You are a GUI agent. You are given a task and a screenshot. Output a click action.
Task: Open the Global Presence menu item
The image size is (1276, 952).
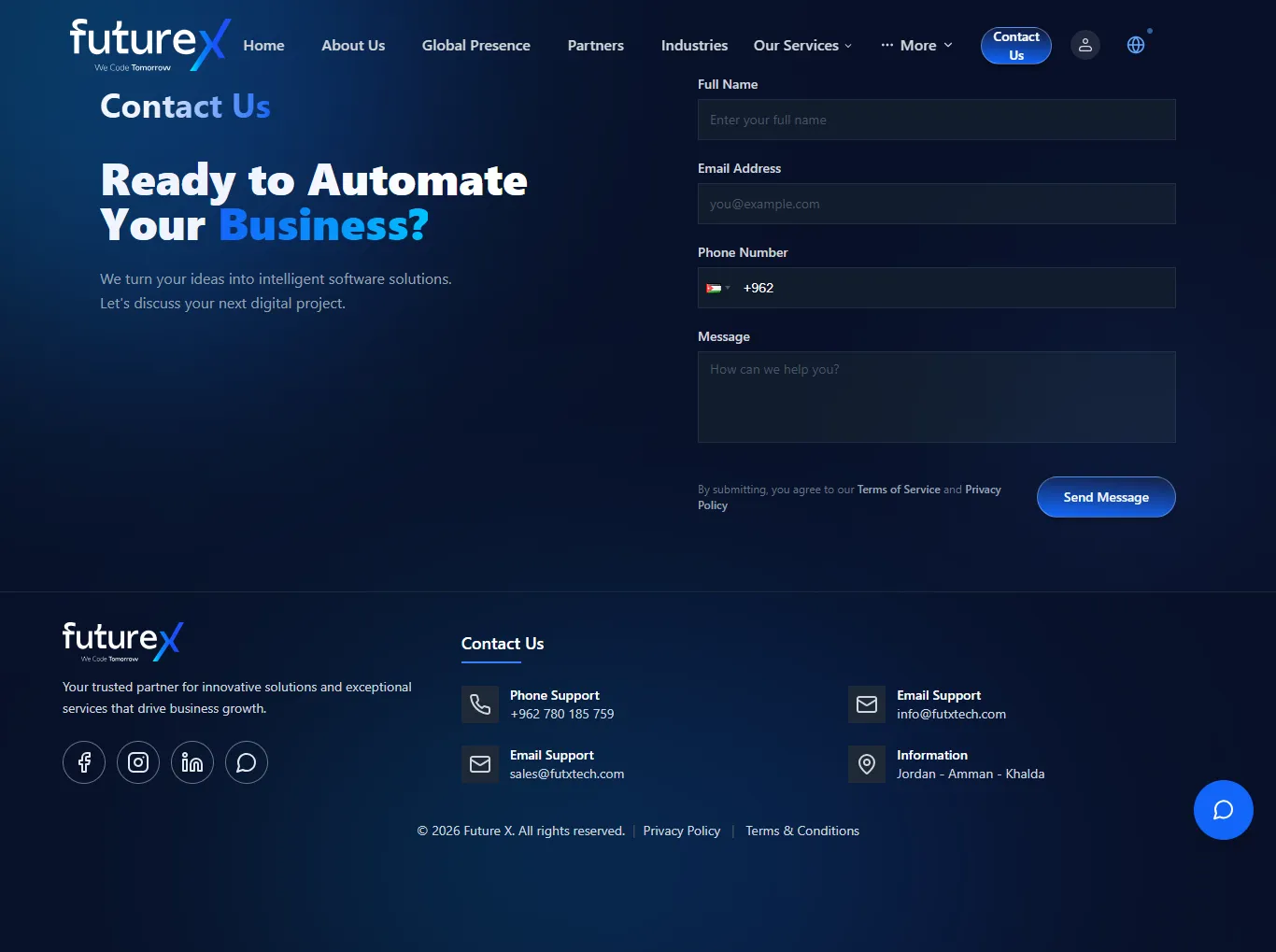tap(476, 45)
